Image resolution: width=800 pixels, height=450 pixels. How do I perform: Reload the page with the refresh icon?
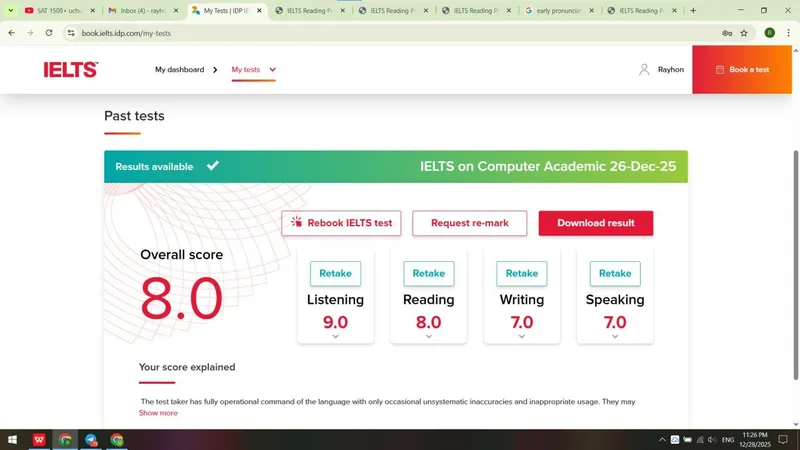(x=49, y=33)
